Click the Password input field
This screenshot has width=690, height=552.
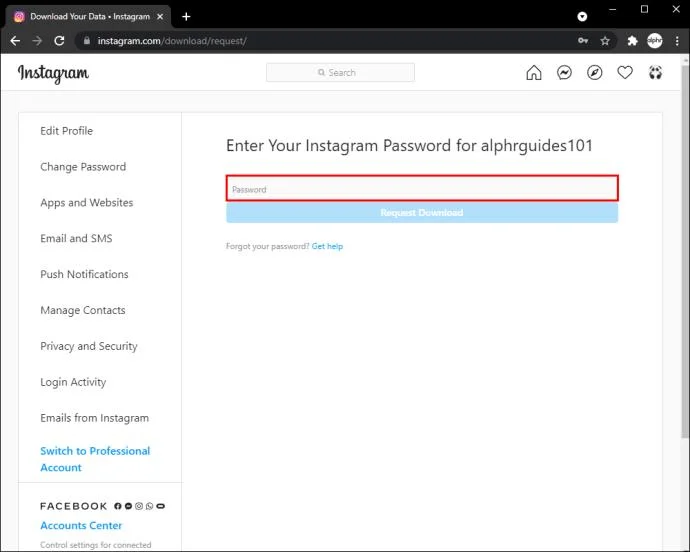[x=422, y=188]
